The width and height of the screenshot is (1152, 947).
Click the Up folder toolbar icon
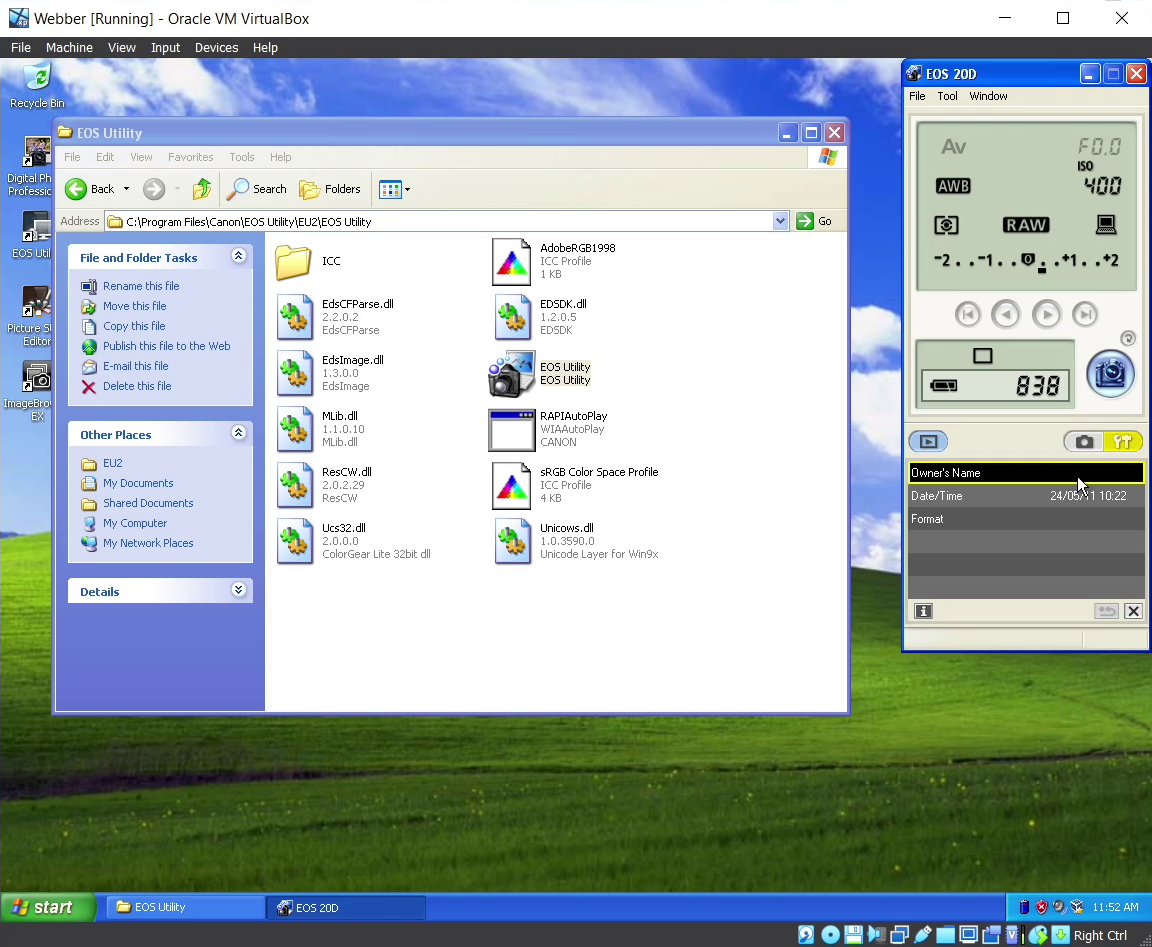point(202,189)
